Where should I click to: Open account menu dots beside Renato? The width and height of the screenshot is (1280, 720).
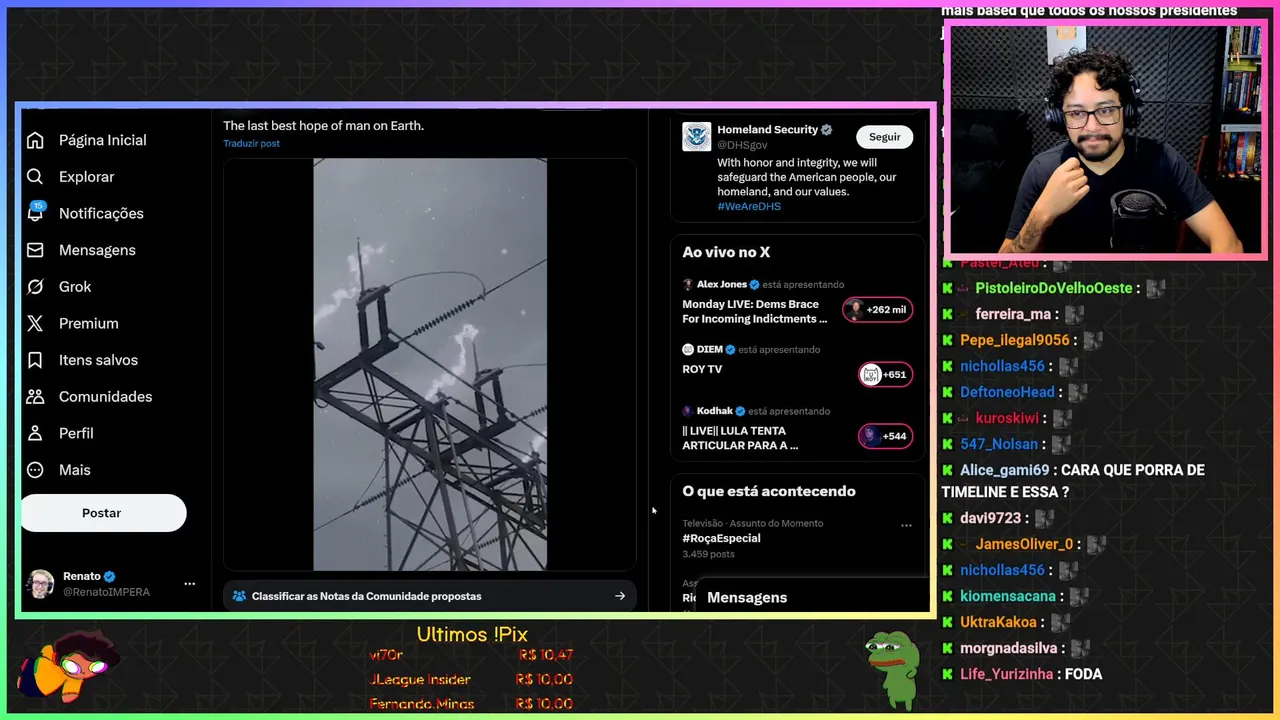tap(190, 584)
